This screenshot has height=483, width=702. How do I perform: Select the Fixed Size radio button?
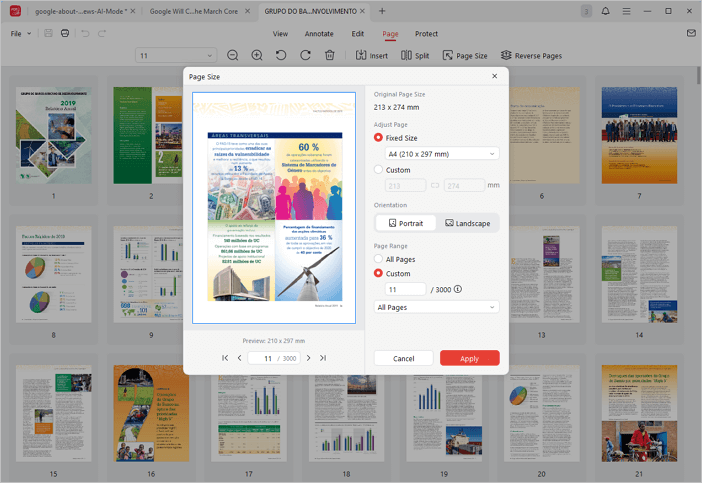pos(378,138)
